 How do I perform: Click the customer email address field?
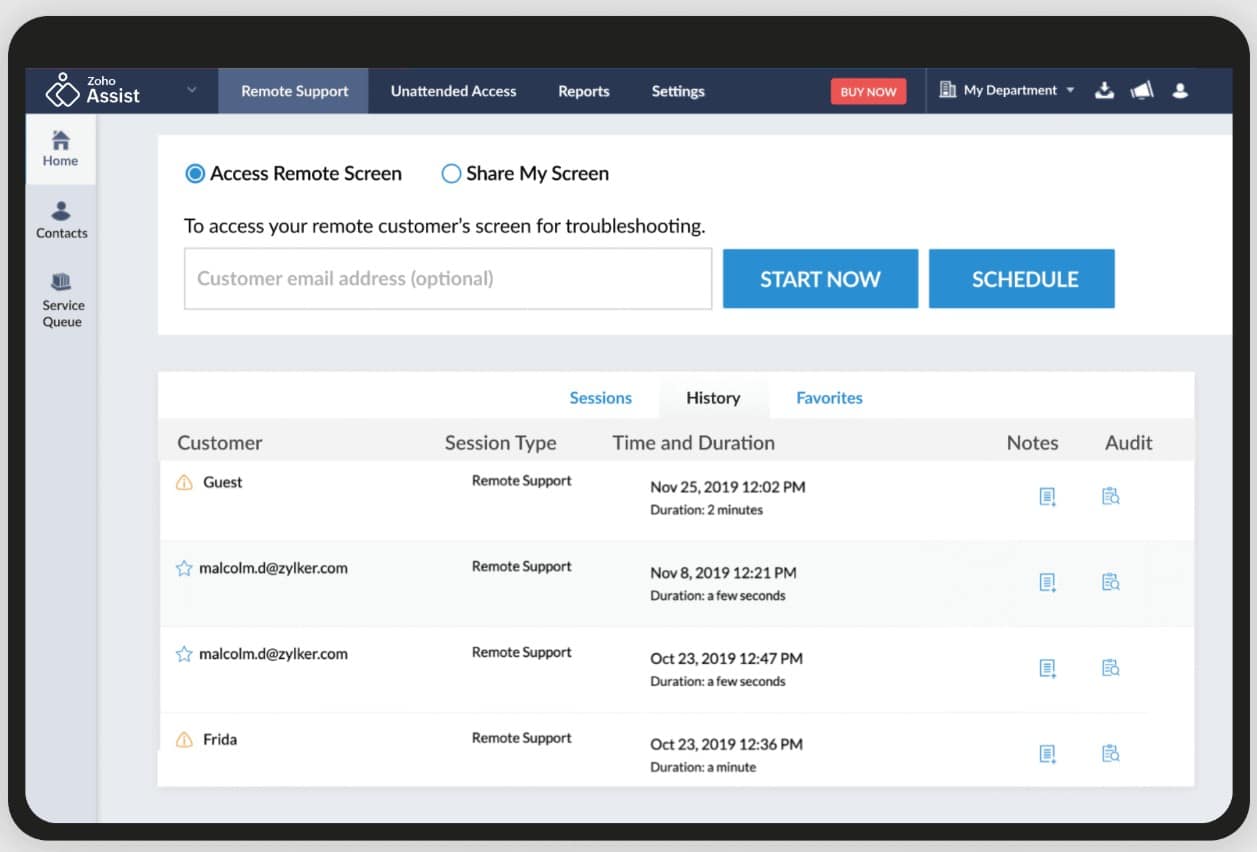coord(447,279)
